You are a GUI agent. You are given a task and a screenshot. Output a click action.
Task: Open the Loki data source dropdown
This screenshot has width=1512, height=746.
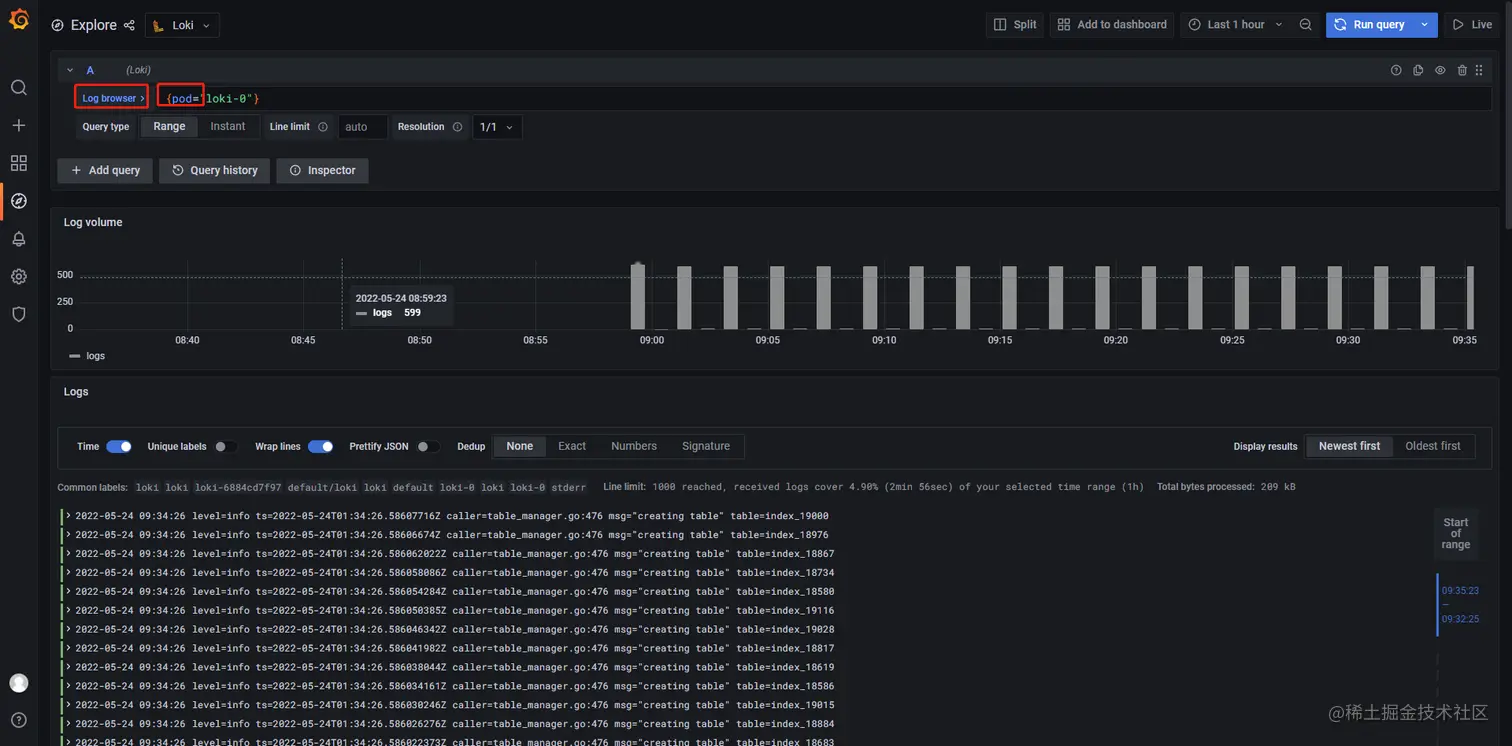182,25
